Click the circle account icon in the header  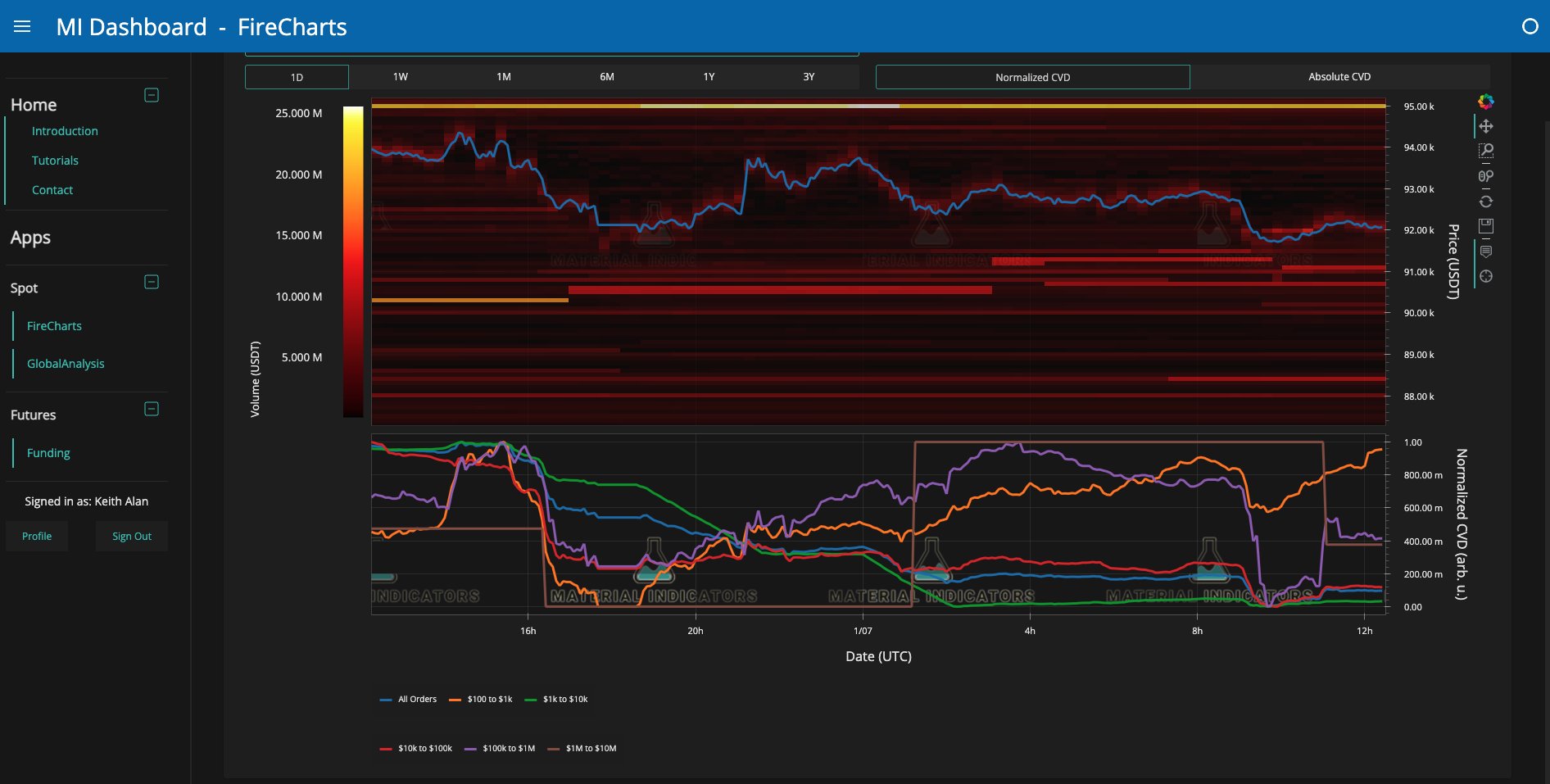pyautogui.click(x=1530, y=26)
